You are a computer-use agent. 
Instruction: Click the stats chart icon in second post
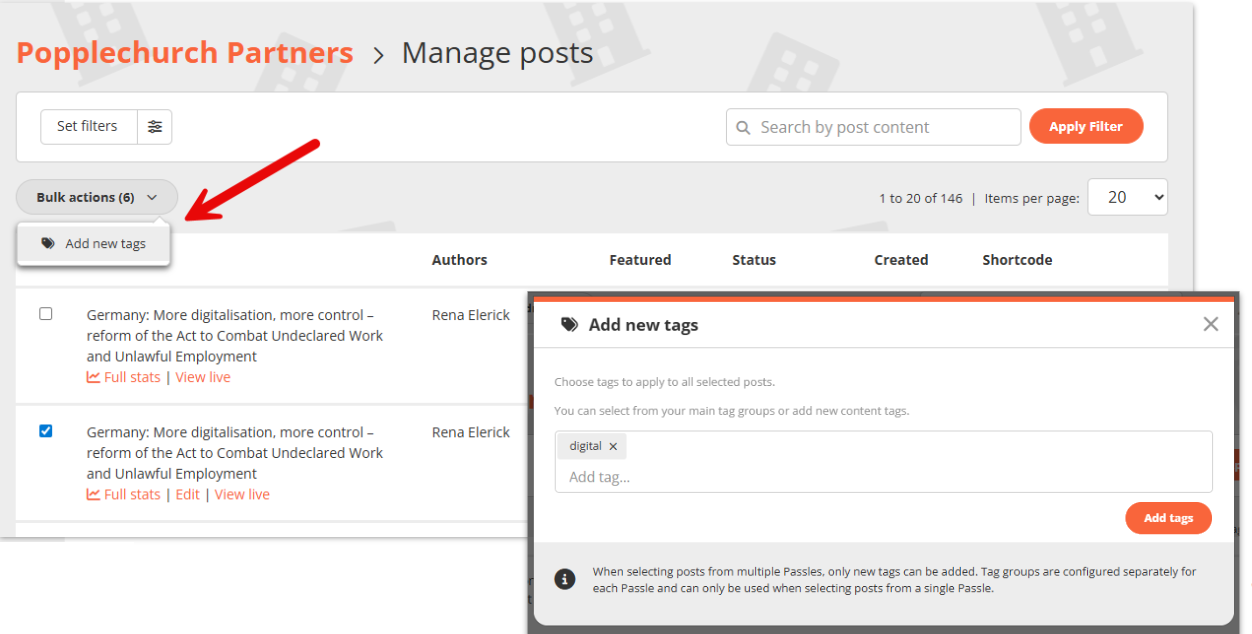(93, 495)
